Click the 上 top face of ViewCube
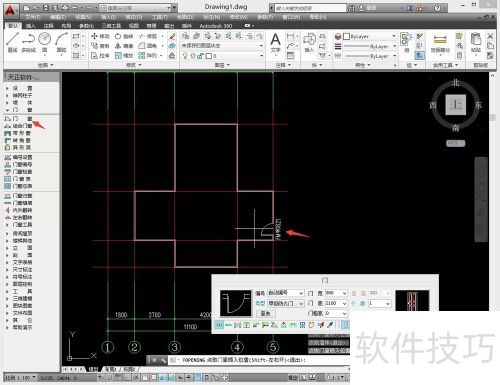Screen dimensions: 500x385 pyautogui.click(x=456, y=105)
